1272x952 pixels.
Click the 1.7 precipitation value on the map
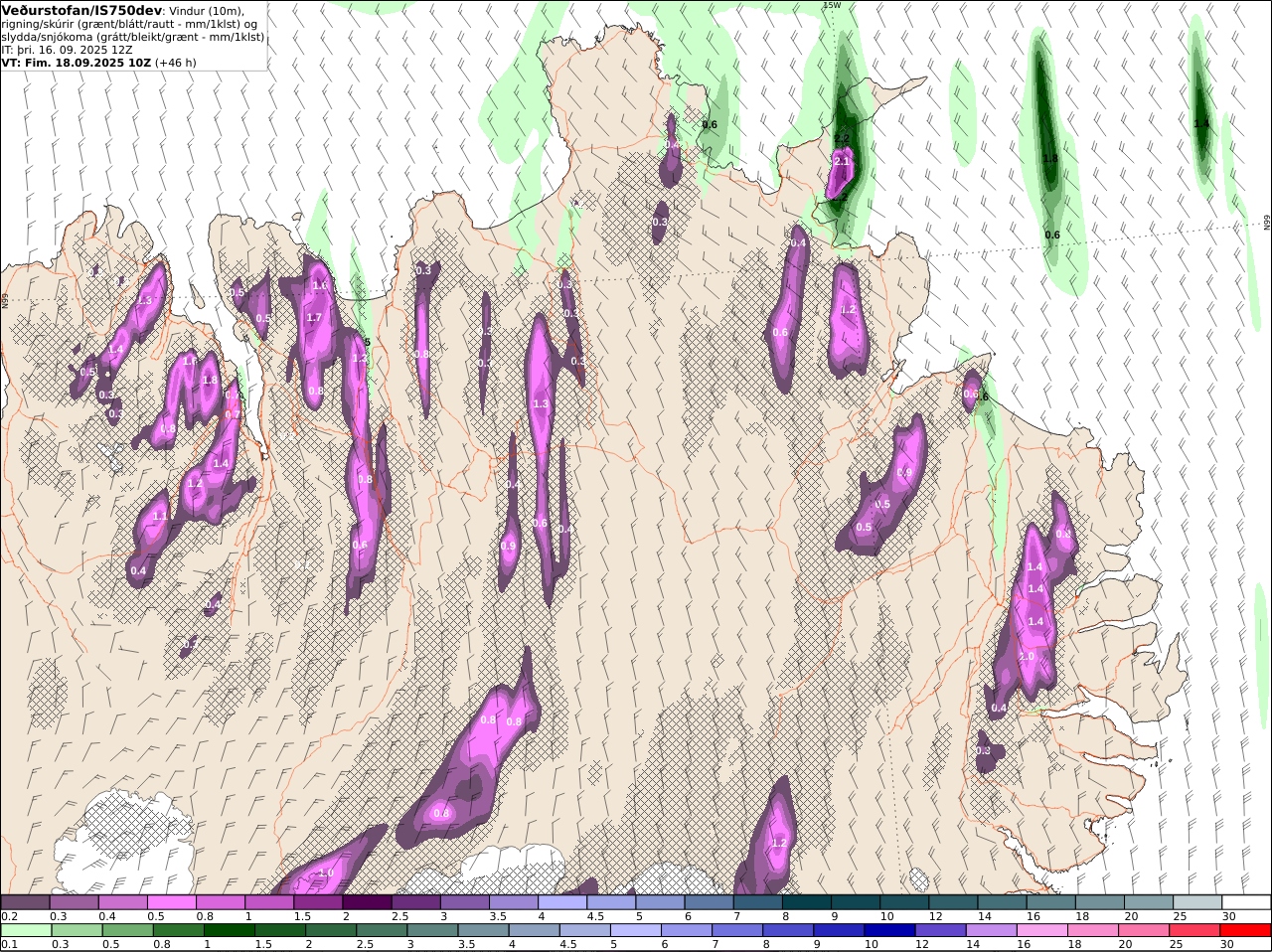pyautogui.click(x=314, y=318)
